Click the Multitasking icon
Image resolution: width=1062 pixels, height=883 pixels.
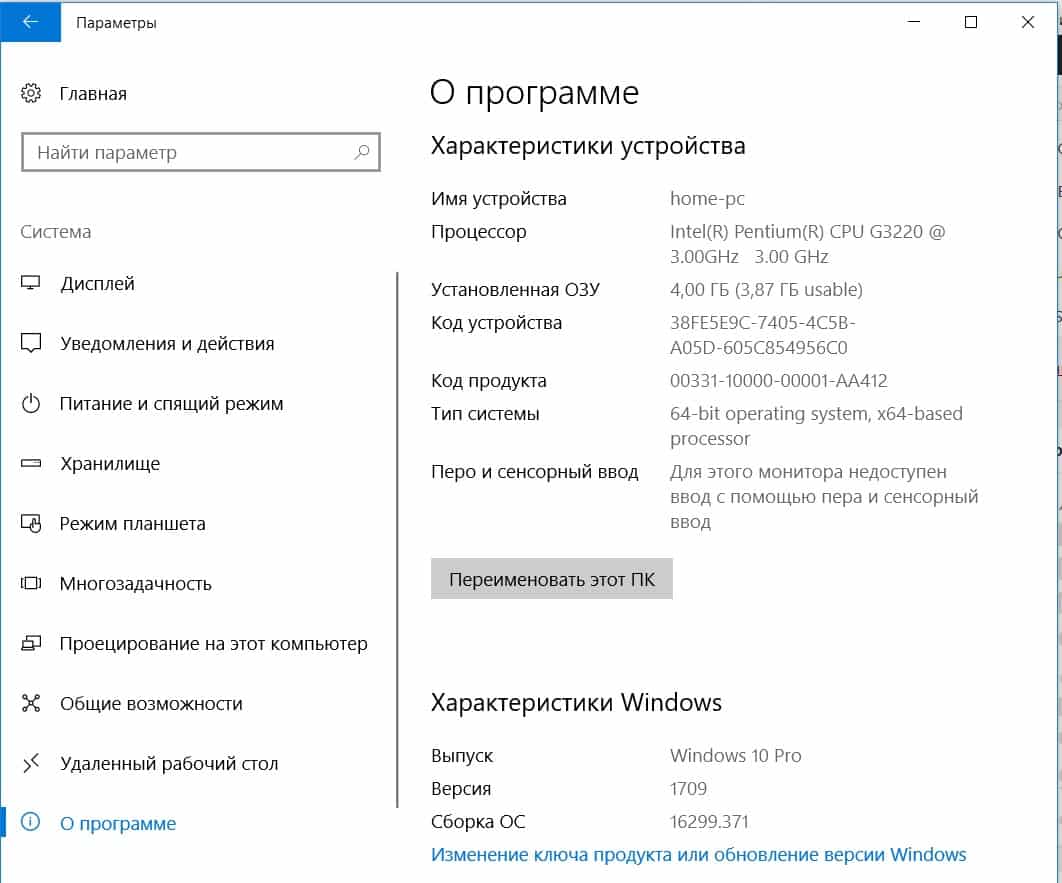[31, 584]
